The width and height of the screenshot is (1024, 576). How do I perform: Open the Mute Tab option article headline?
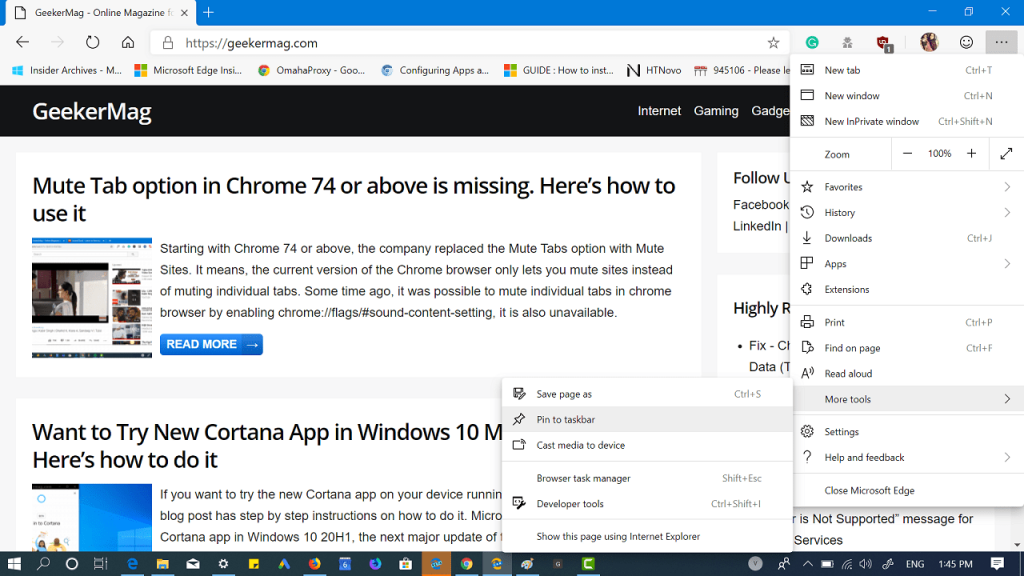click(x=353, y=199)
